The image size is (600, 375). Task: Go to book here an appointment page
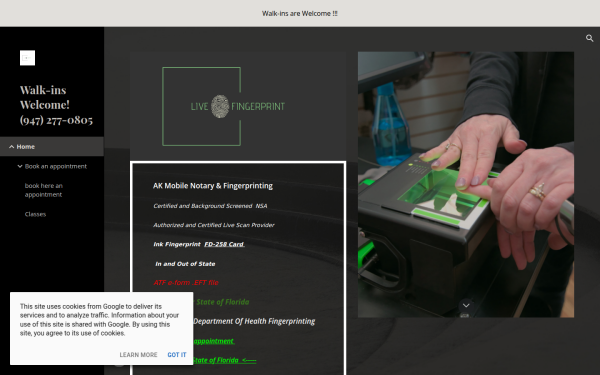(44, 190)
